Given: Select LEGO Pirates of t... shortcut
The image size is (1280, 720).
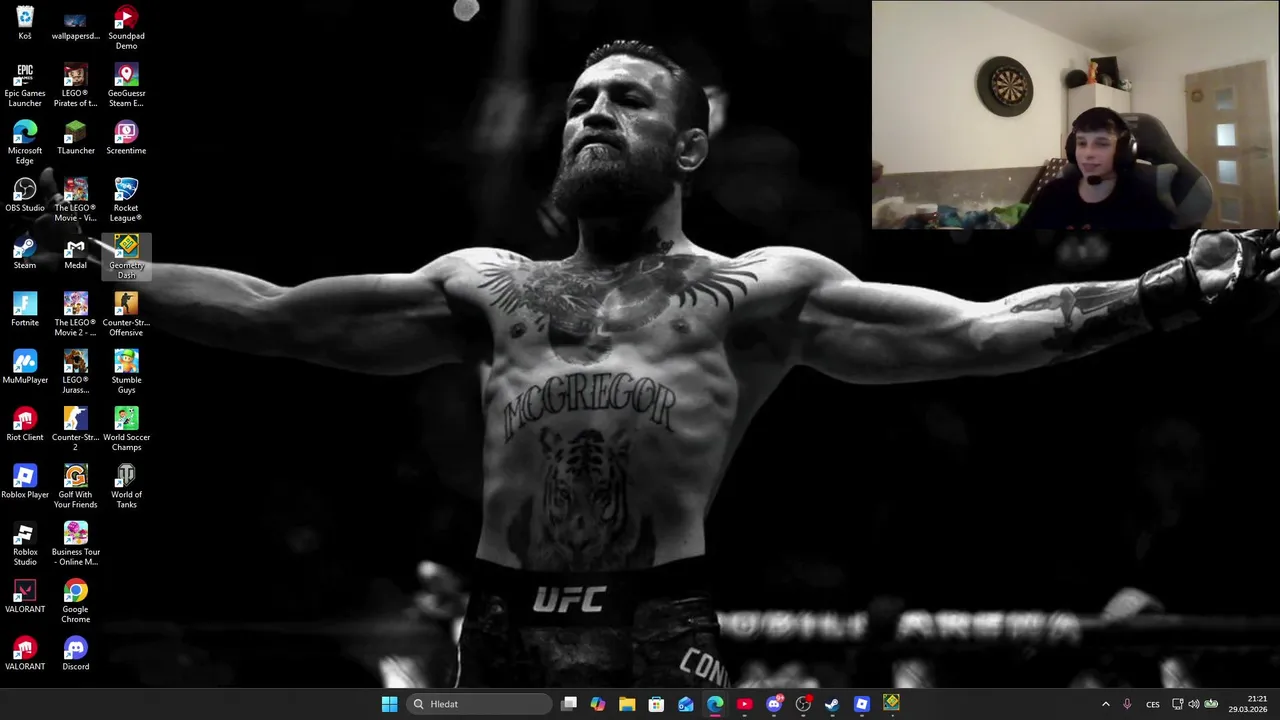Looking at the screenshot, I should tap(76, 86).
